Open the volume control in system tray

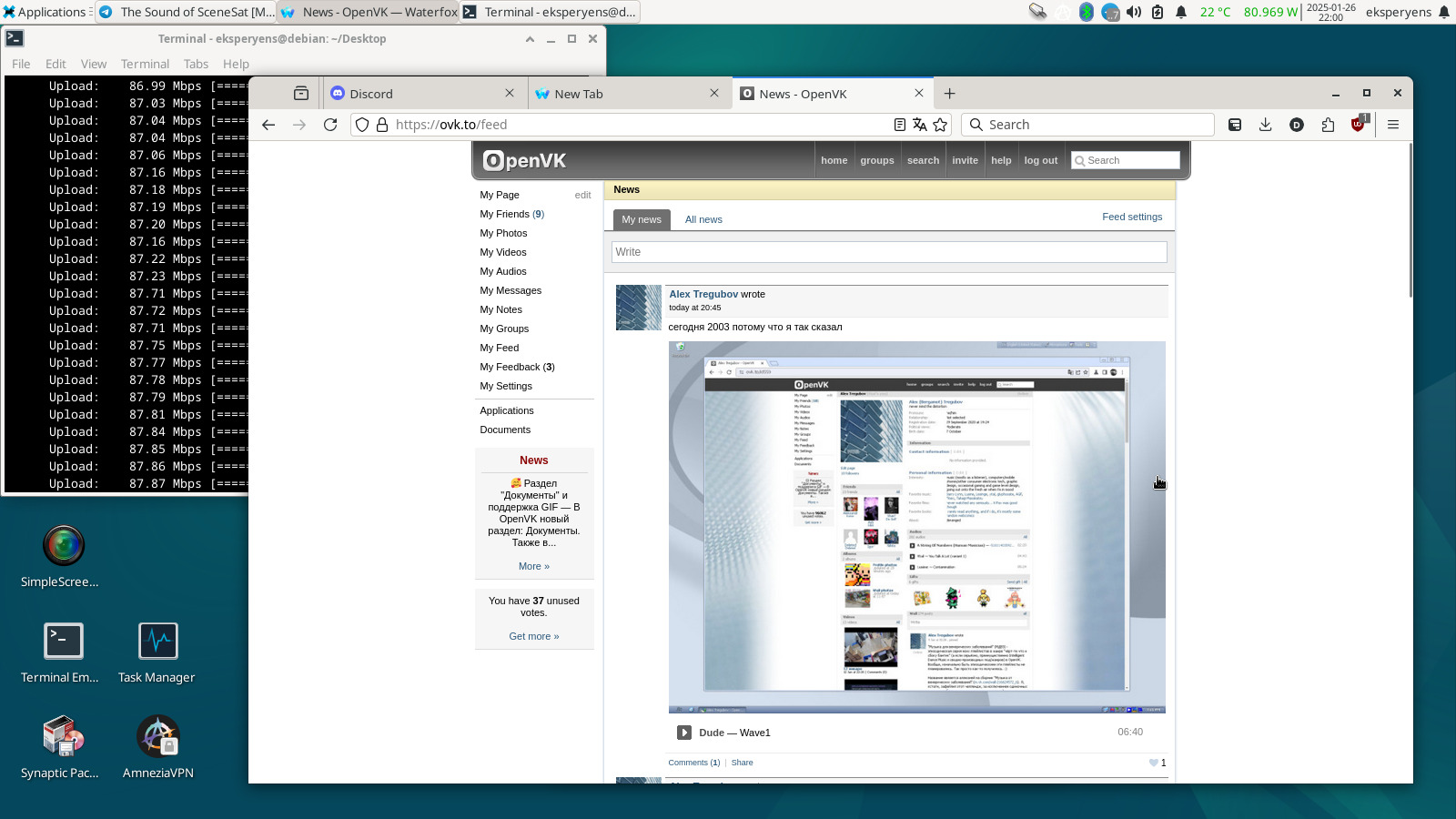[1133, 12]
